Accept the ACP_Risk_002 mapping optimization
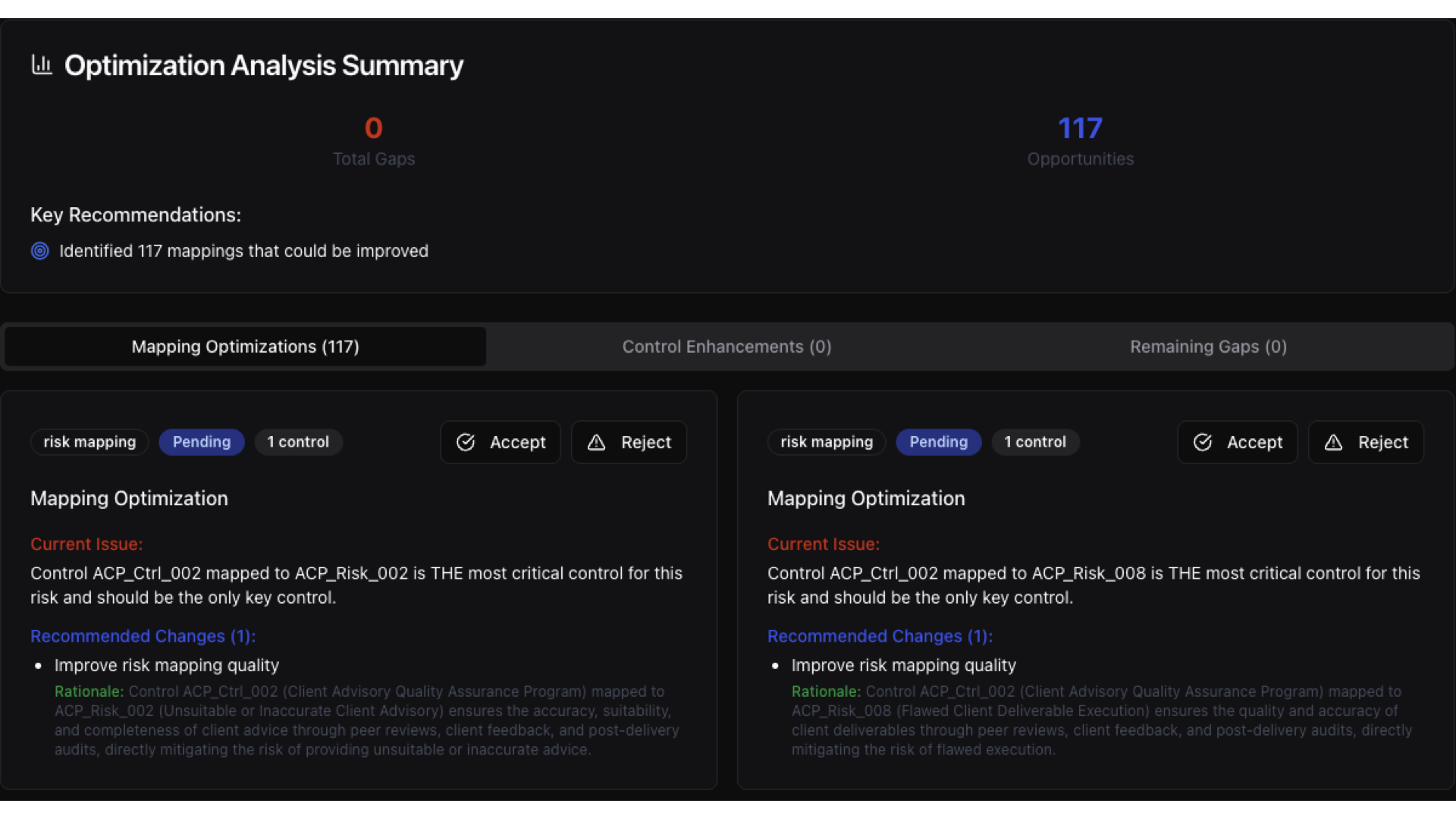This screenshot has height=819, width=1456. coord(500,442)
